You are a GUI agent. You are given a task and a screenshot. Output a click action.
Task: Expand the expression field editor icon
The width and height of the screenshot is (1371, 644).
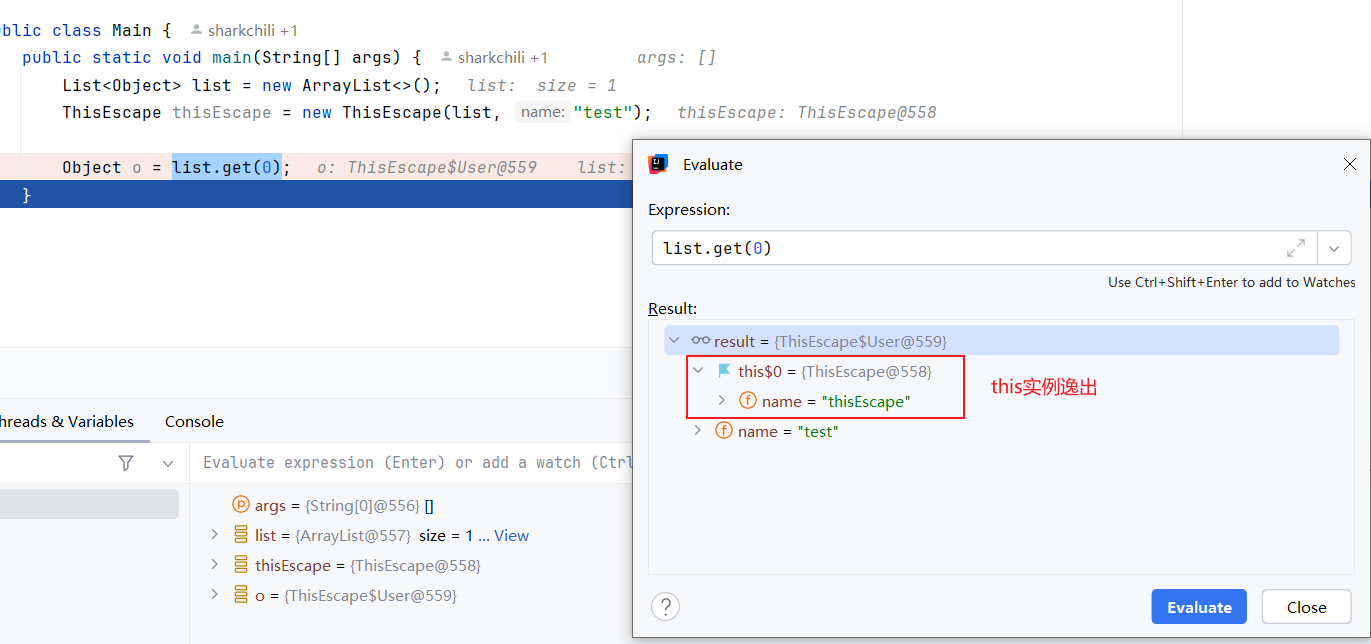pyautogui.click(x=1295, y=247)
